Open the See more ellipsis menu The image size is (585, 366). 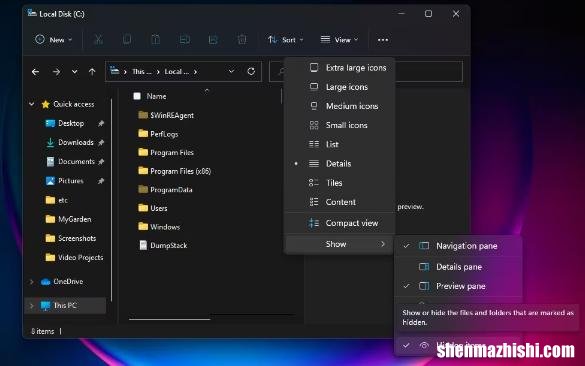click(x=383, y=40)
